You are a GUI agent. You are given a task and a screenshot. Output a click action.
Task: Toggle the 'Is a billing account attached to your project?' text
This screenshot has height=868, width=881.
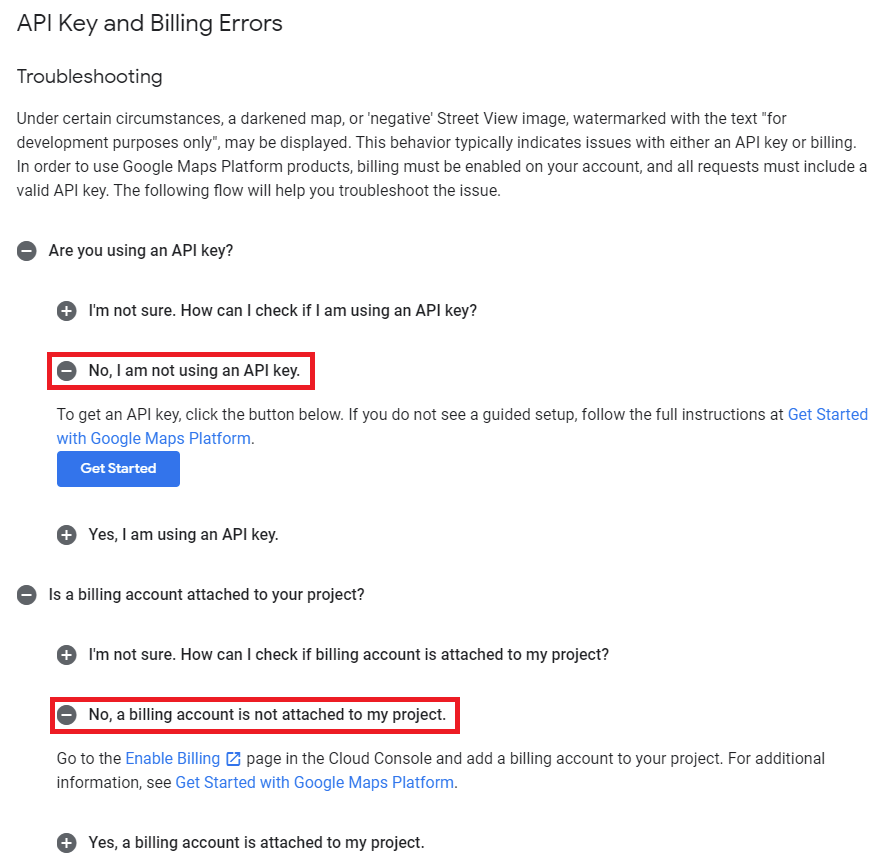tap(207, 595)
